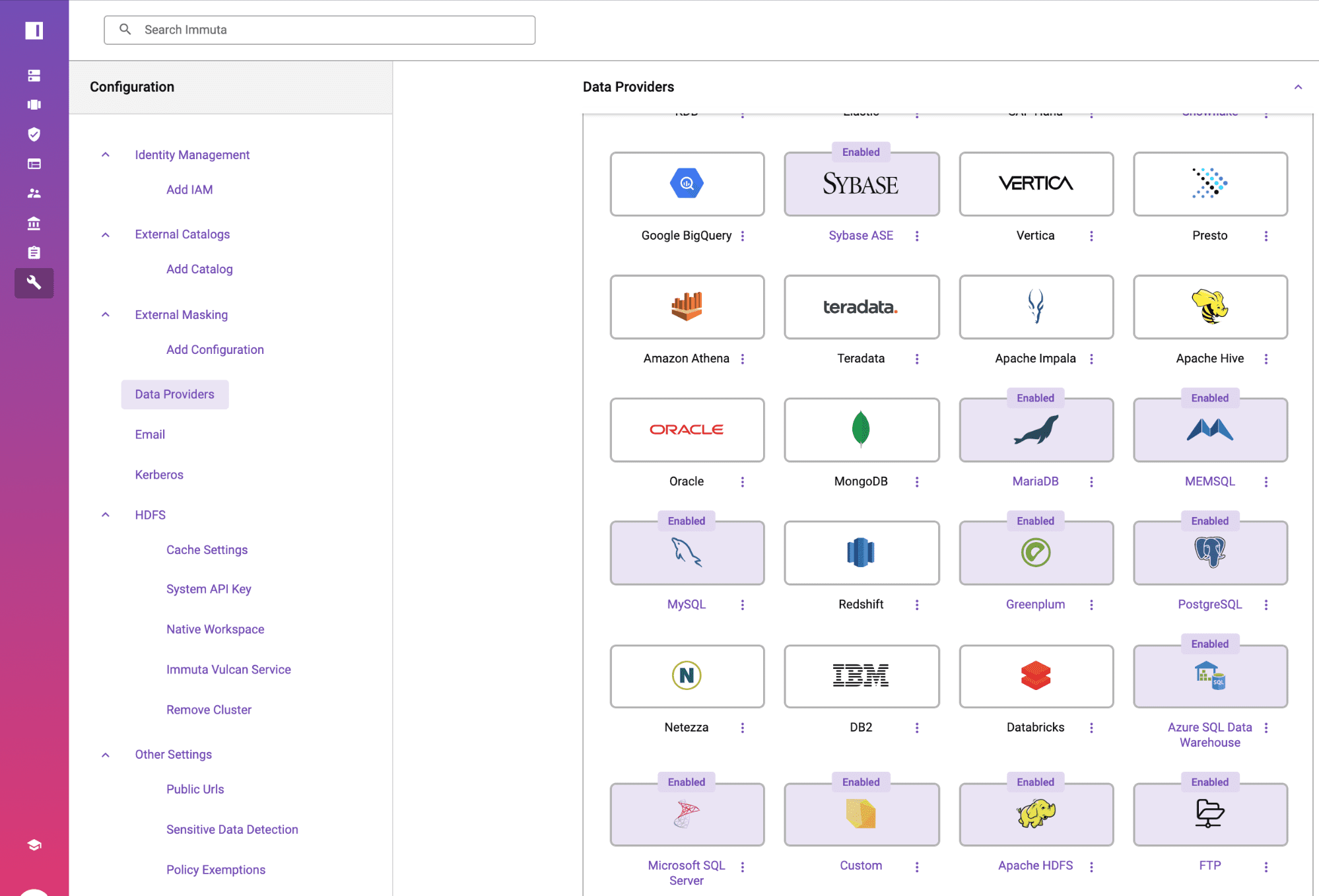The width and height of the screenshot is (1319, 896).
Task: Select the Sybase ASE provider tile
Action: tap(861, 184)
